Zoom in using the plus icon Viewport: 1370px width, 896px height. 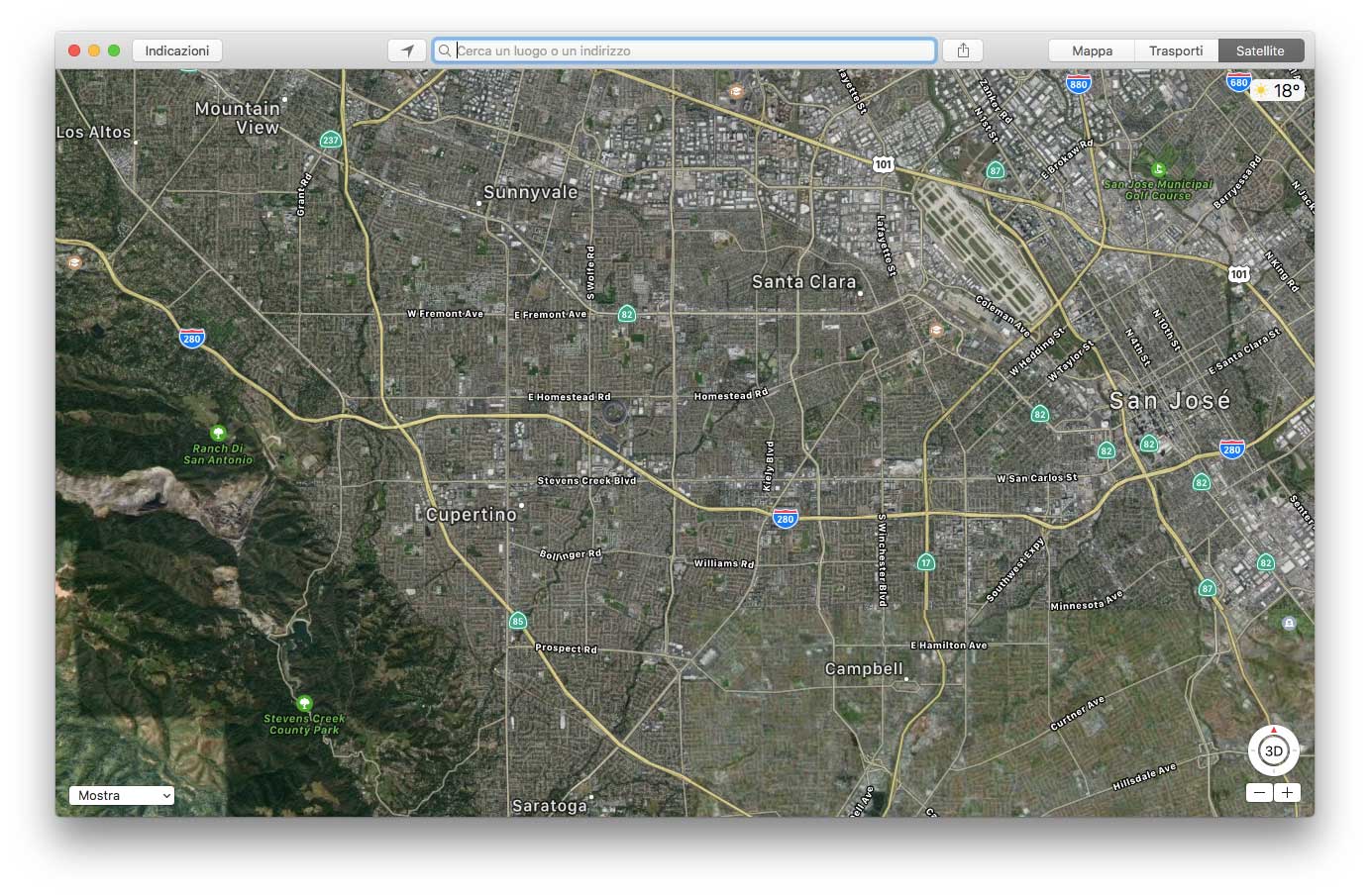(x=1288, y=792)
